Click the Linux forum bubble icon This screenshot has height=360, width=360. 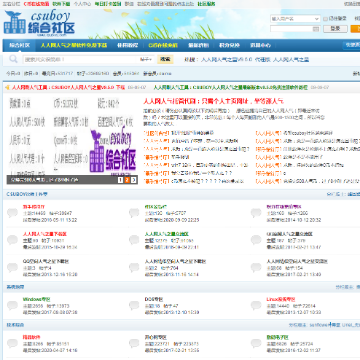pos(256,305)
